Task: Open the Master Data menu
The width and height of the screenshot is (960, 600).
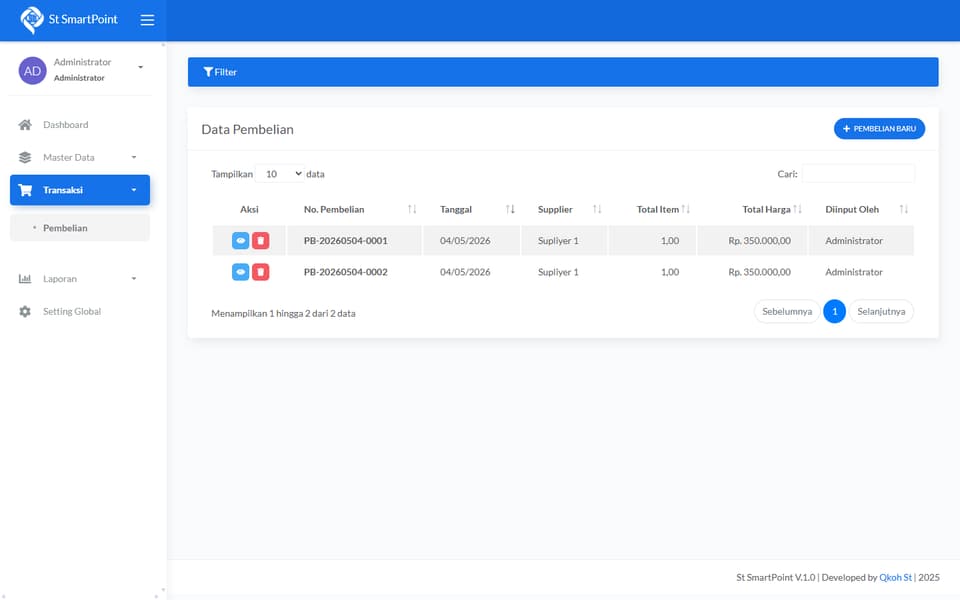Action: pos(80,157)
